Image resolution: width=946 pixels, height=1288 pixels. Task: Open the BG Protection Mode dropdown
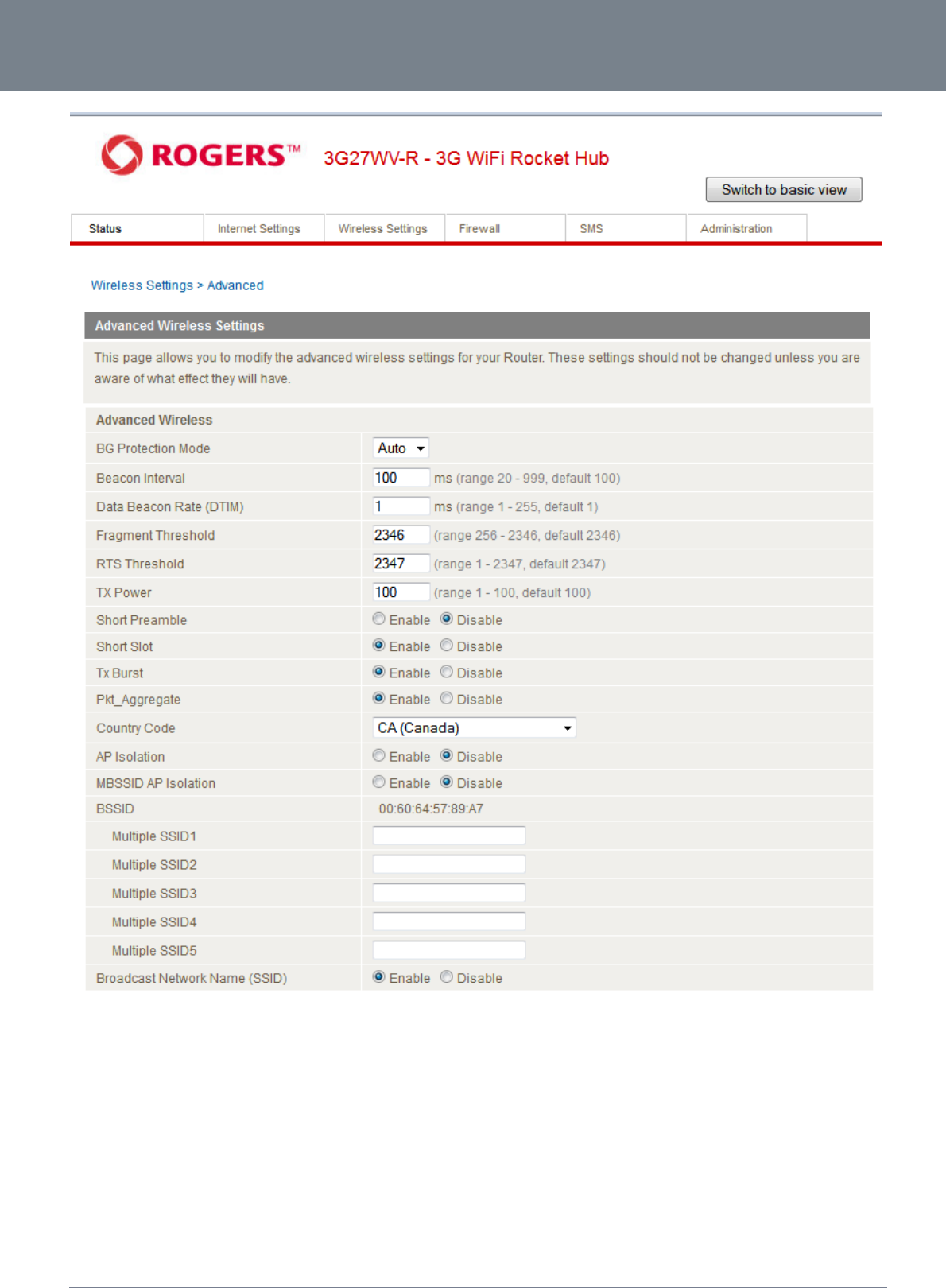(401, 448)
